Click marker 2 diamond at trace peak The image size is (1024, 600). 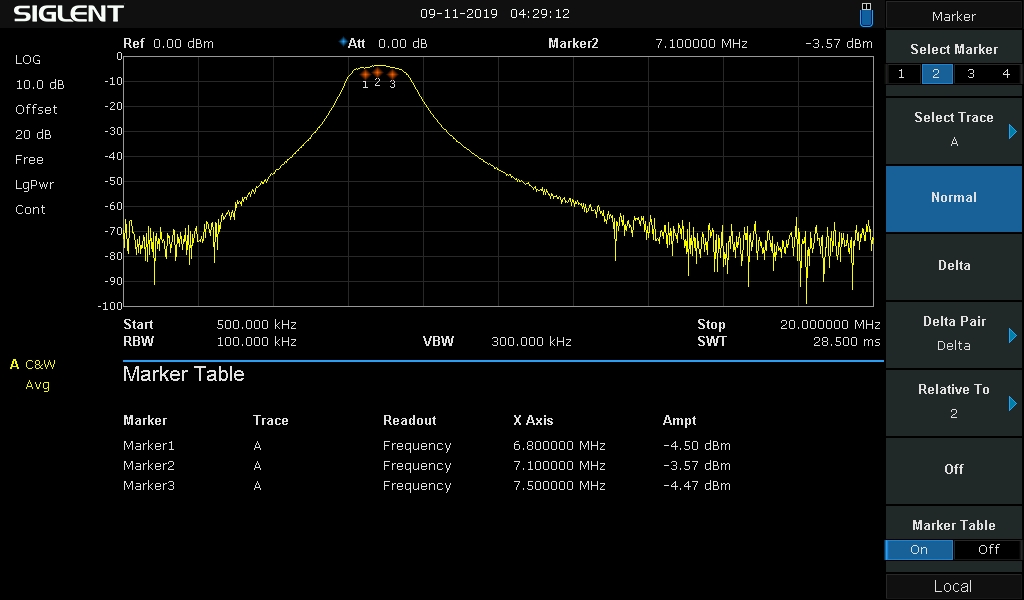pyautogui.click(x=377, y=72)
